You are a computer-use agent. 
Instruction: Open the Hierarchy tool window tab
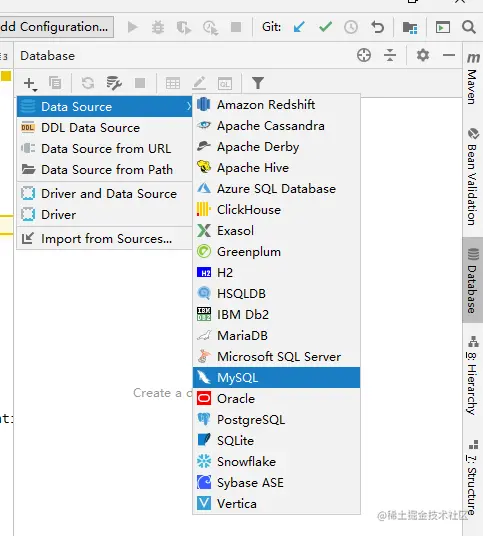(x=473, y=375)
